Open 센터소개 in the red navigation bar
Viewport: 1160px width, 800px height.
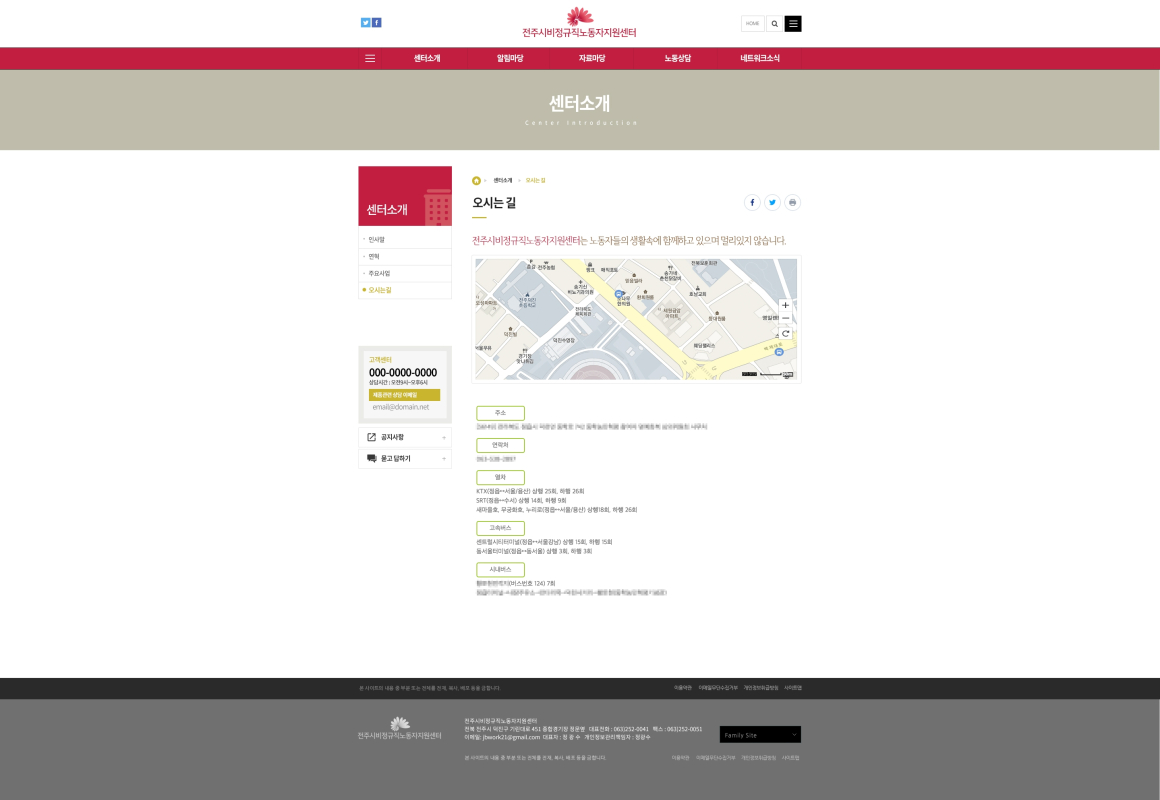point(427,58)
